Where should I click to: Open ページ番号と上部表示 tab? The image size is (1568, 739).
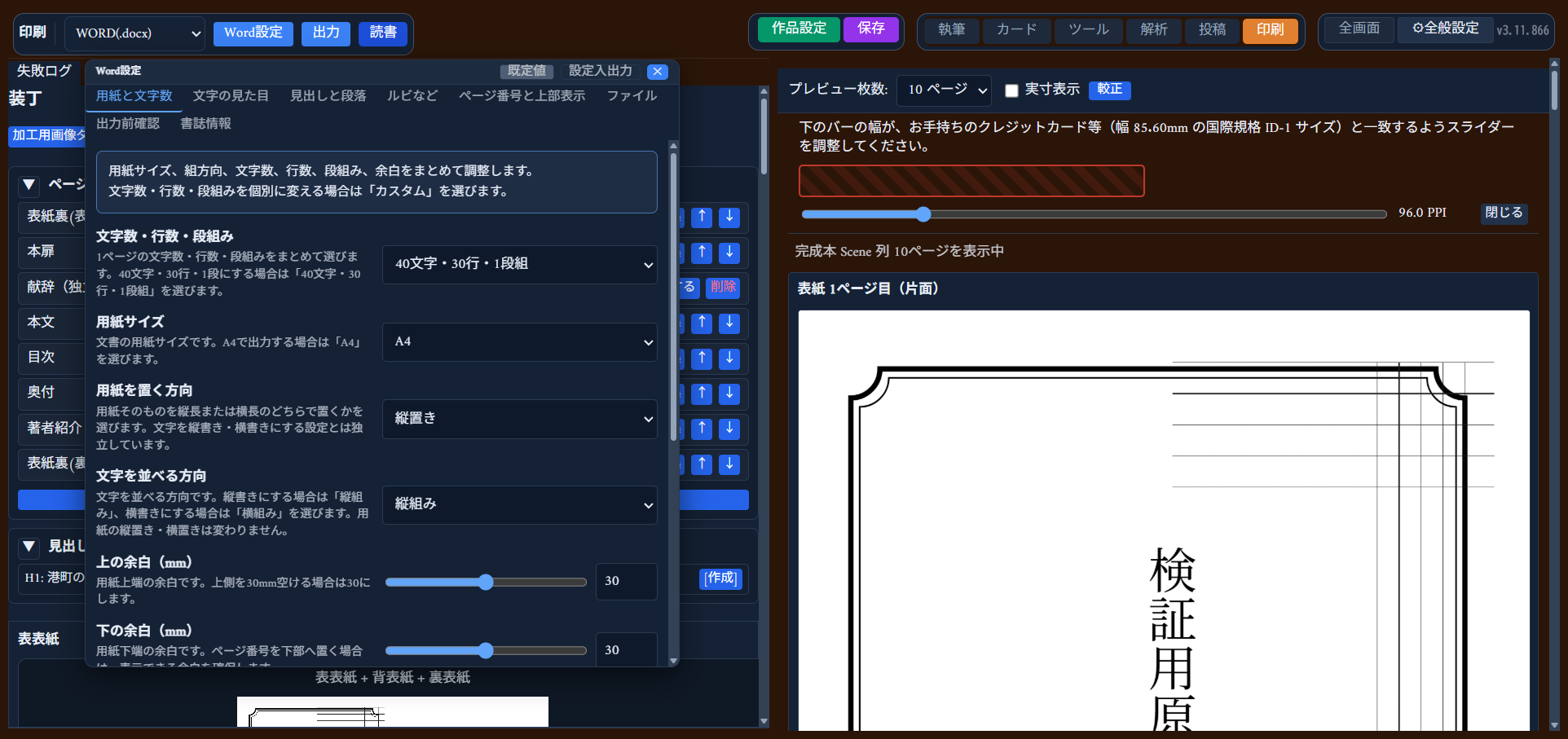(x=522, y=96)
